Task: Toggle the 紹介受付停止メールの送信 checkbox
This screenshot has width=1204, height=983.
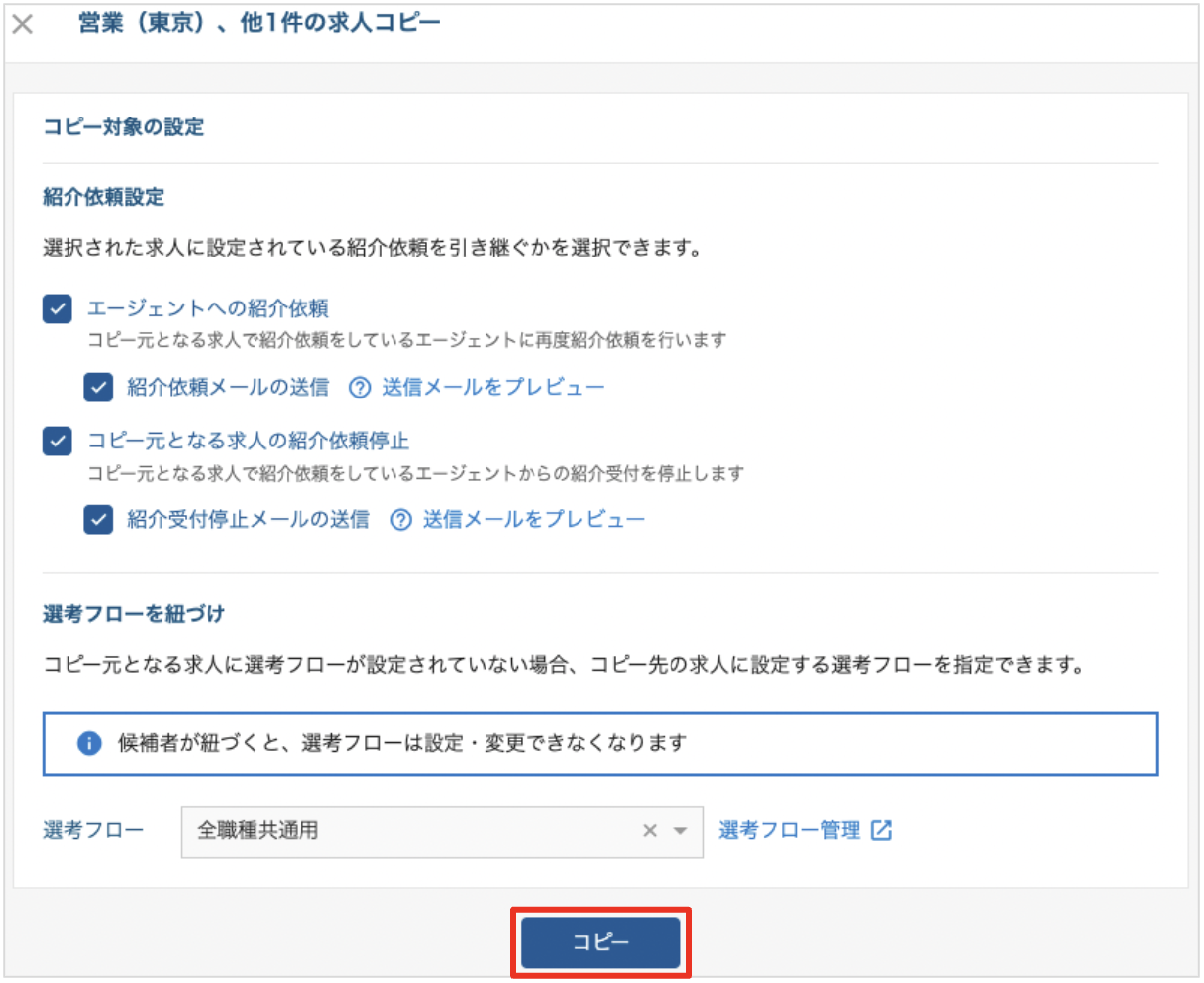Action: [x=98, y=520]
